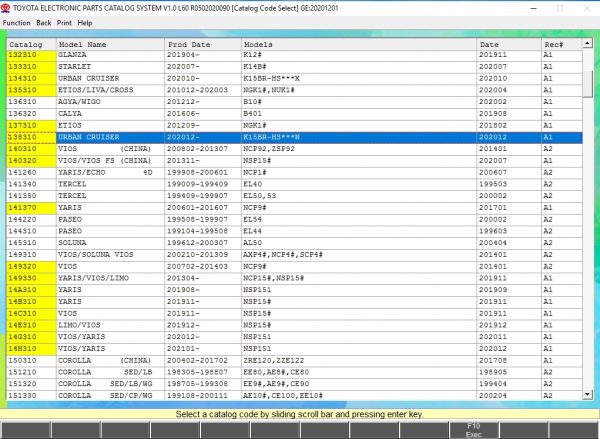
Task: Click the scroll down arrow of the catalog list
Action: (x=587, y=395)
